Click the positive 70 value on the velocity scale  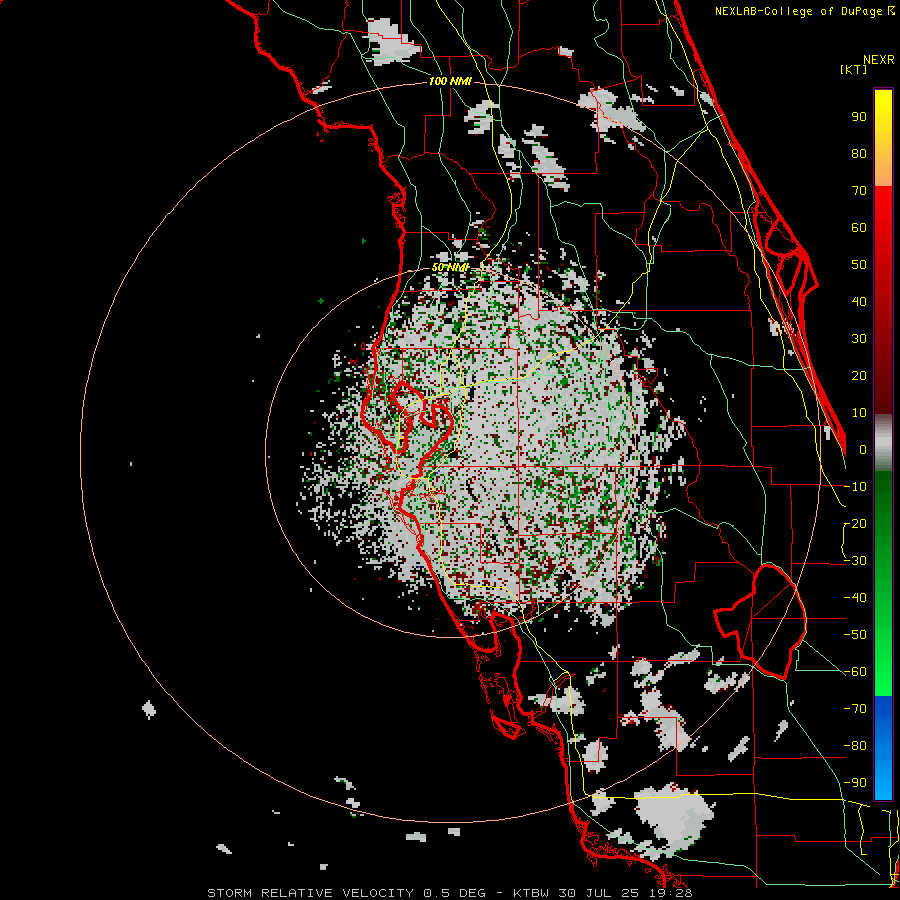[x=859, y=191]
